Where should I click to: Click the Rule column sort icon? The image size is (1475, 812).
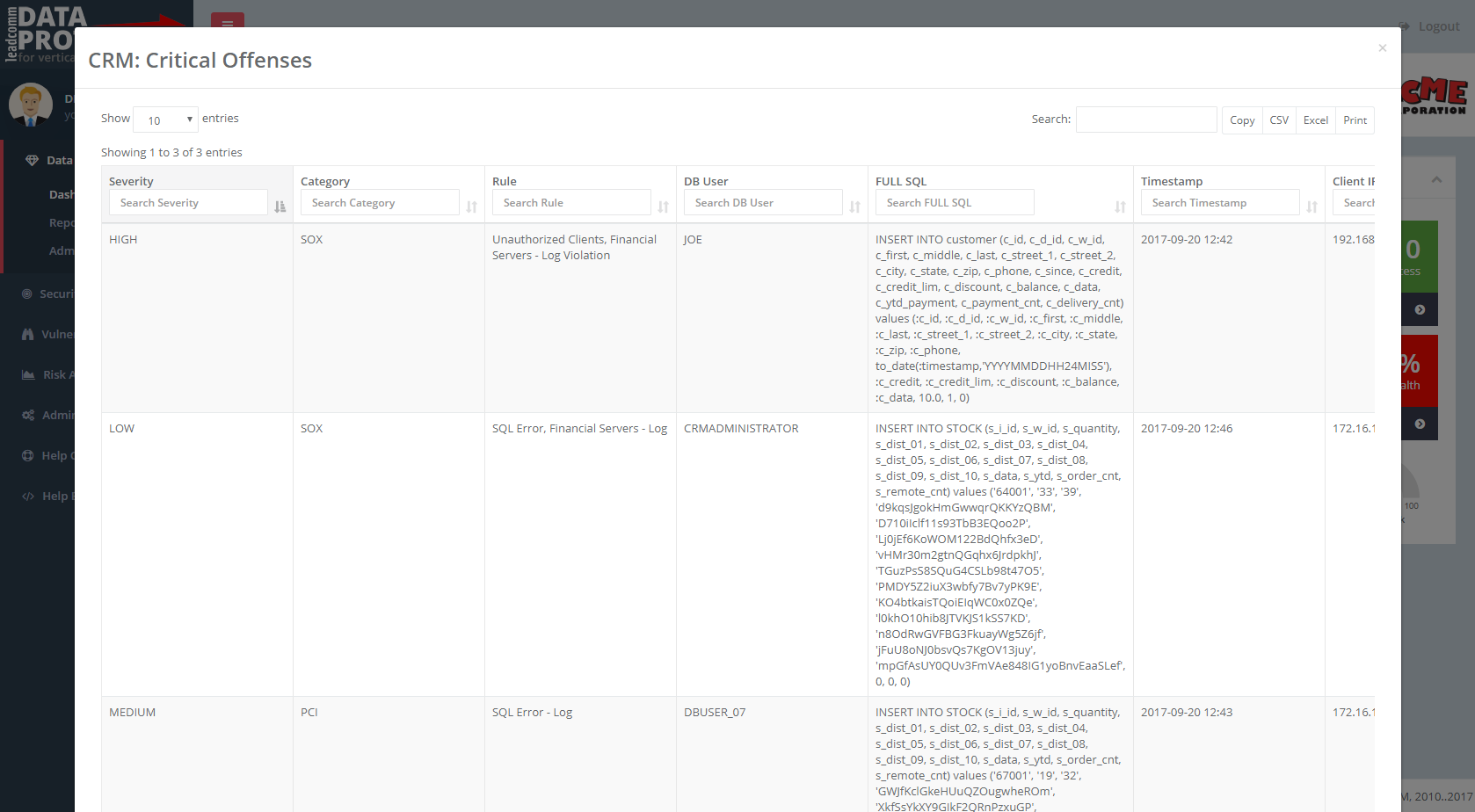tap(664, 207)
